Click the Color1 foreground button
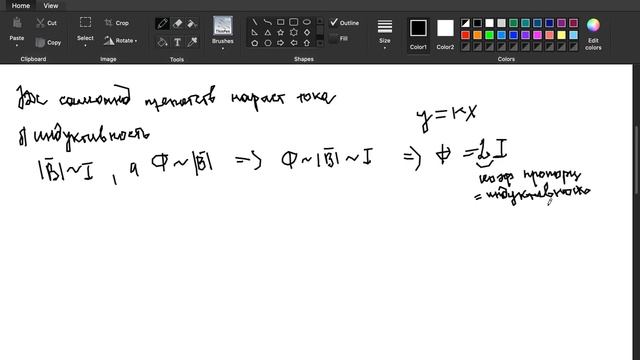Viewport: 640px width, 360px height. 418,34
